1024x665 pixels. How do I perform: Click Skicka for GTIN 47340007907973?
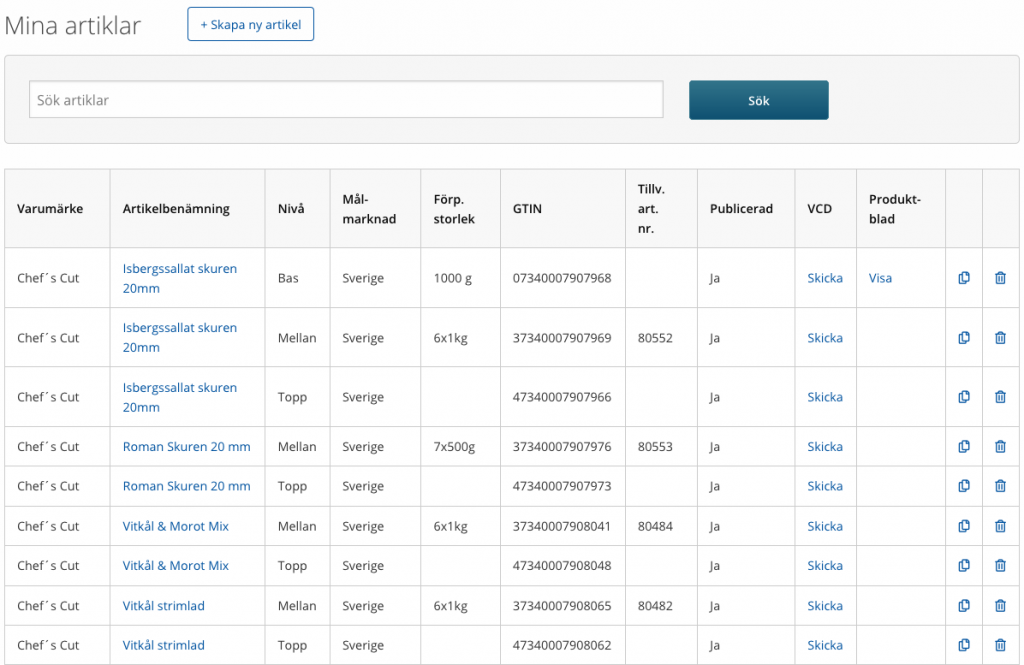tap(825, 486)
